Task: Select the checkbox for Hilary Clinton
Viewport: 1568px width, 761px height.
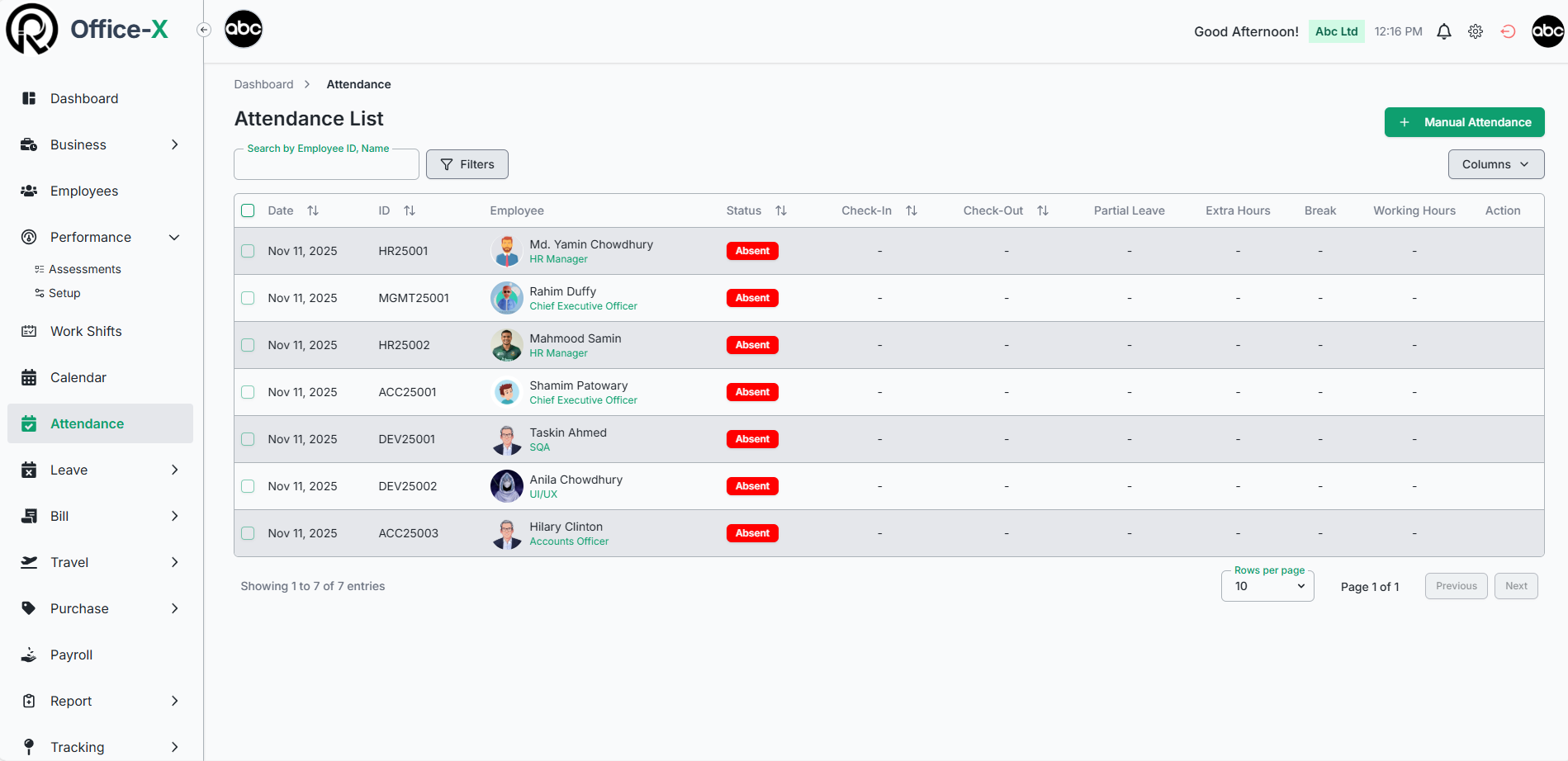Action: click(248, 533)
